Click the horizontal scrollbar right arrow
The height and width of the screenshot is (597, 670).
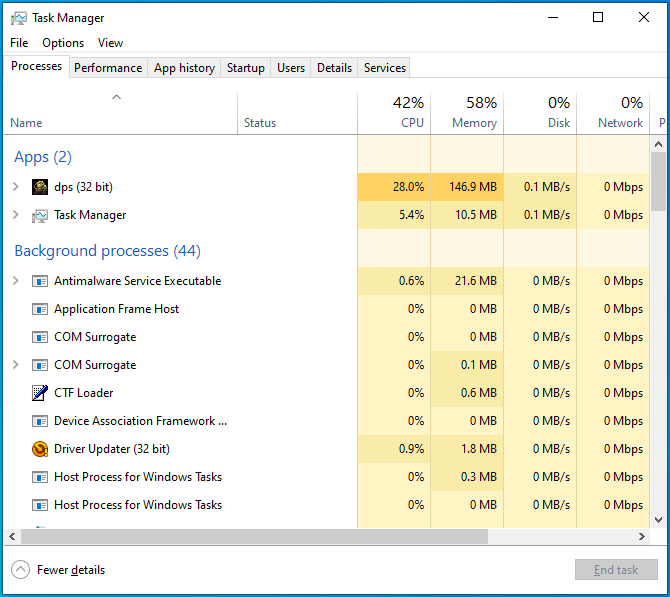click(643, 537)
